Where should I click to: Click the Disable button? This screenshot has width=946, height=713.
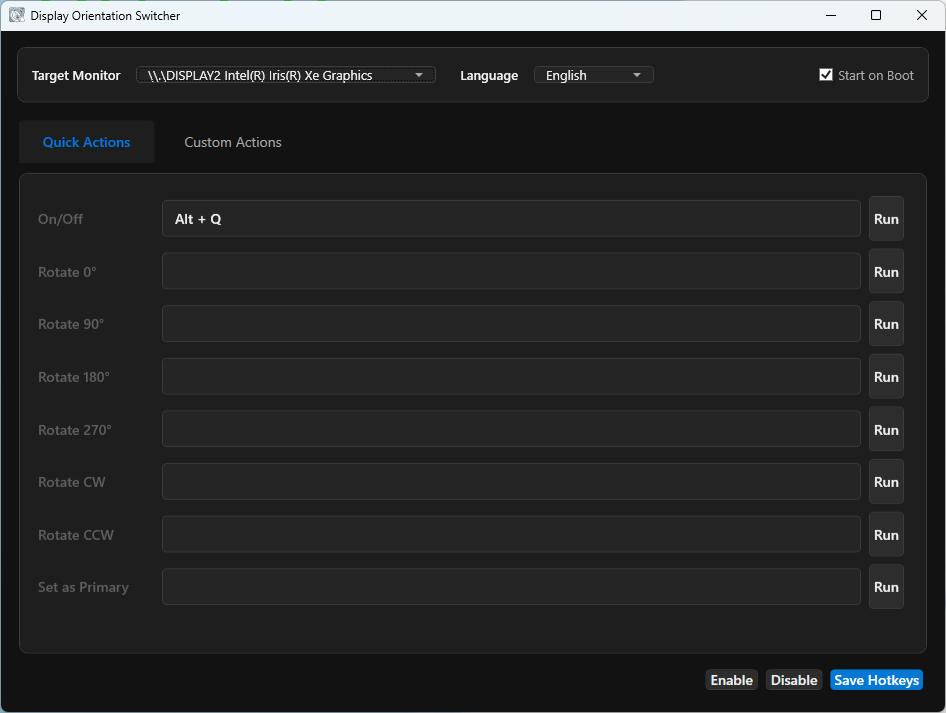pyautogui.click(x=794, y=680)
